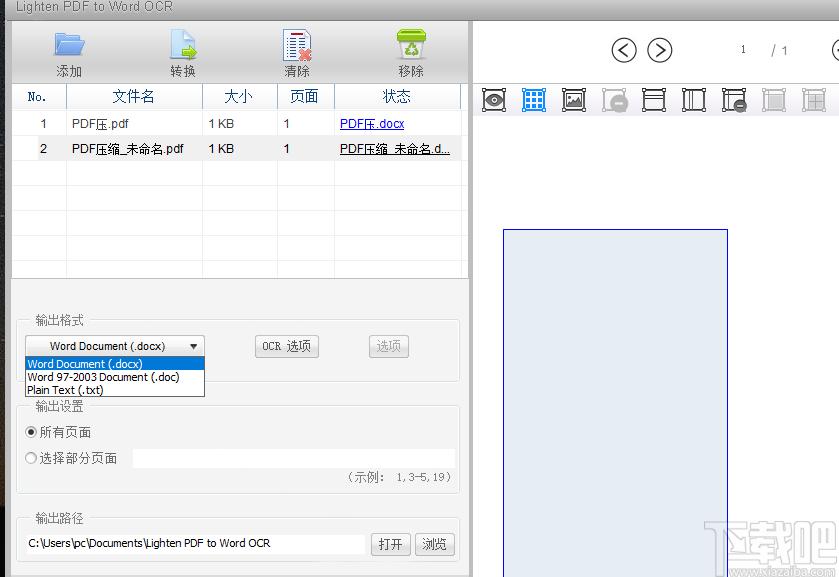Select the blue table grid region tool
839x577 pixels.
click(x=533, y=100)
